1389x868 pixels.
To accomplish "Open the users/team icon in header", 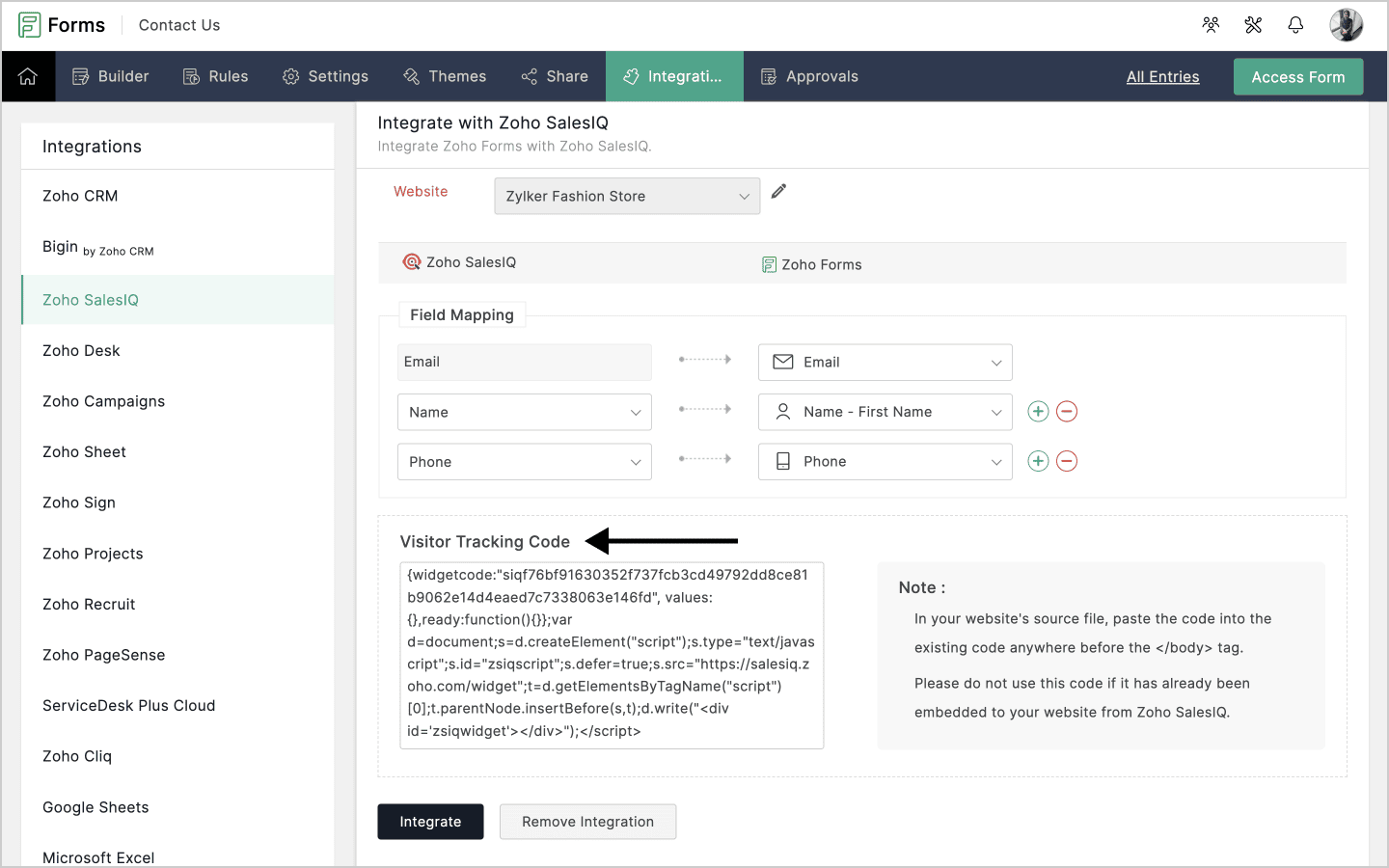I will (x=1212, y=25).
